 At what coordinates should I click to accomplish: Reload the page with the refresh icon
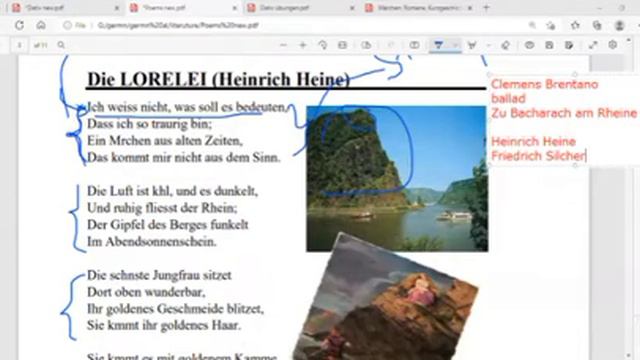pos(19,25)
